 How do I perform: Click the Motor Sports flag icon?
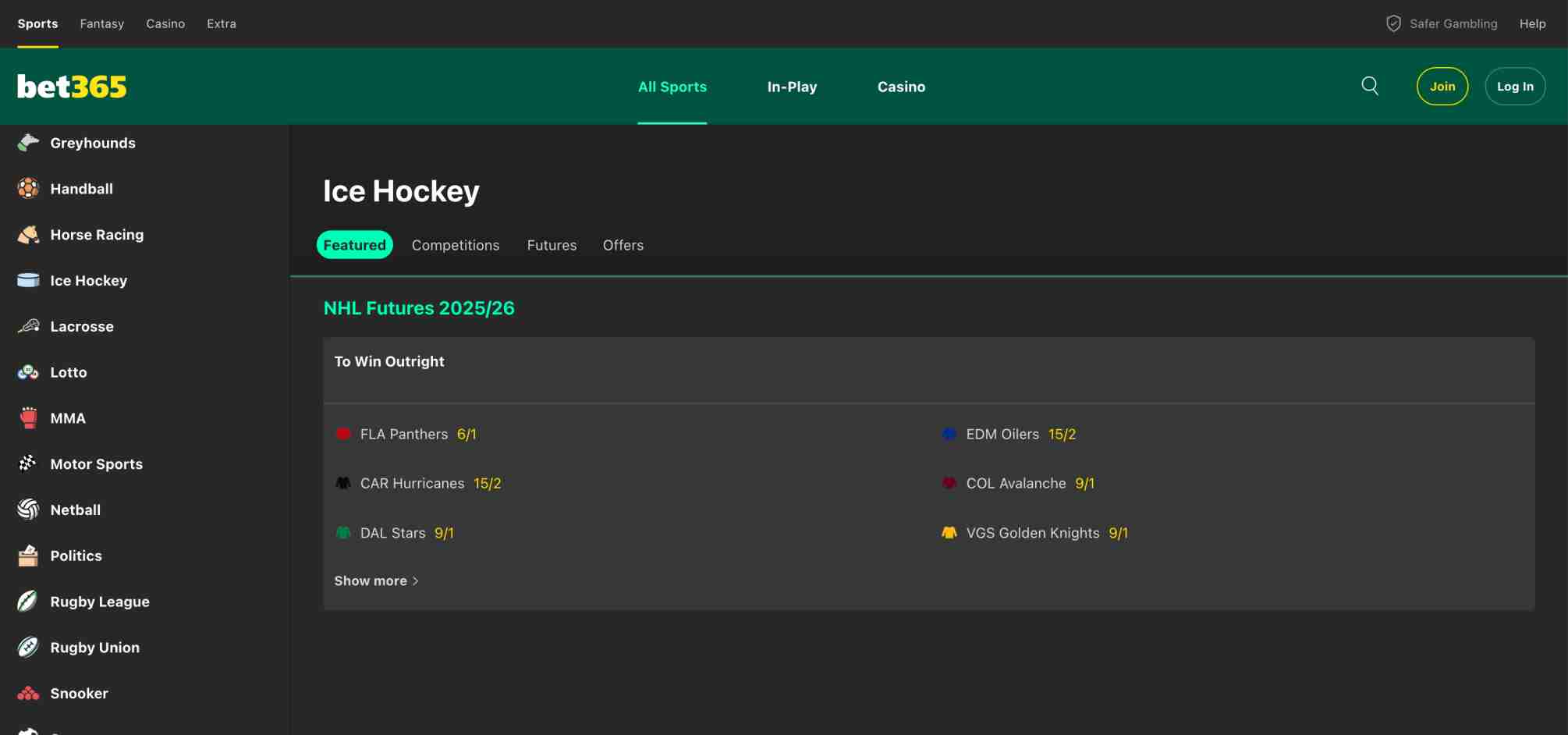click(x=28, y=463)
